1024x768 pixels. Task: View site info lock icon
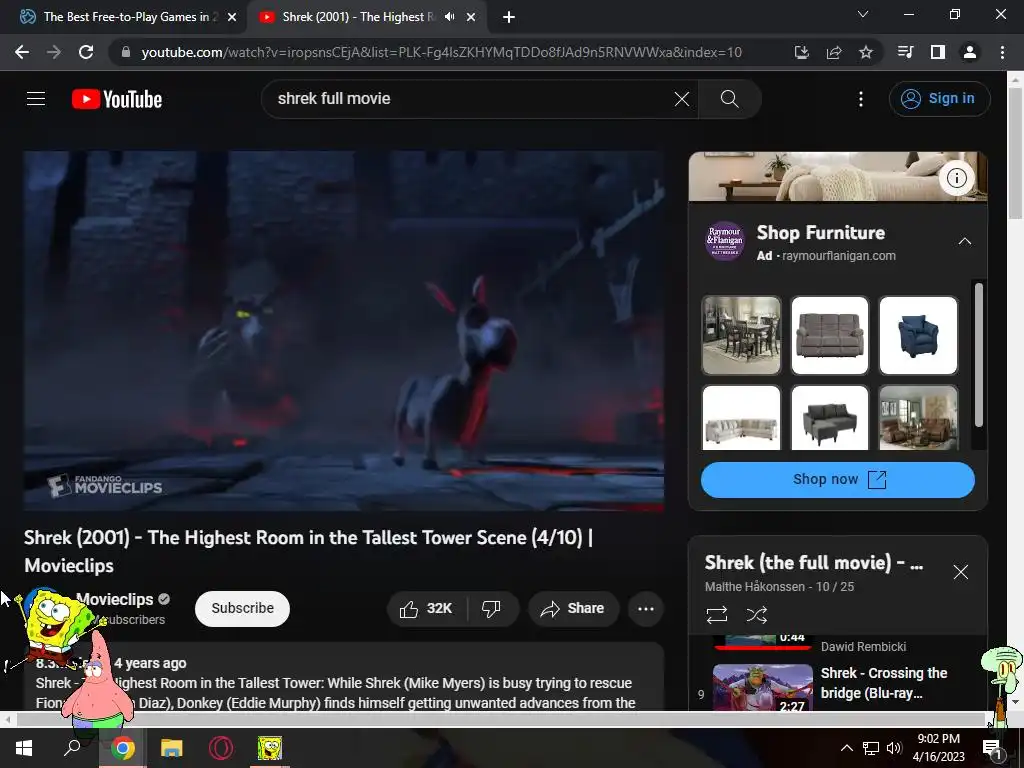[126, 52]
